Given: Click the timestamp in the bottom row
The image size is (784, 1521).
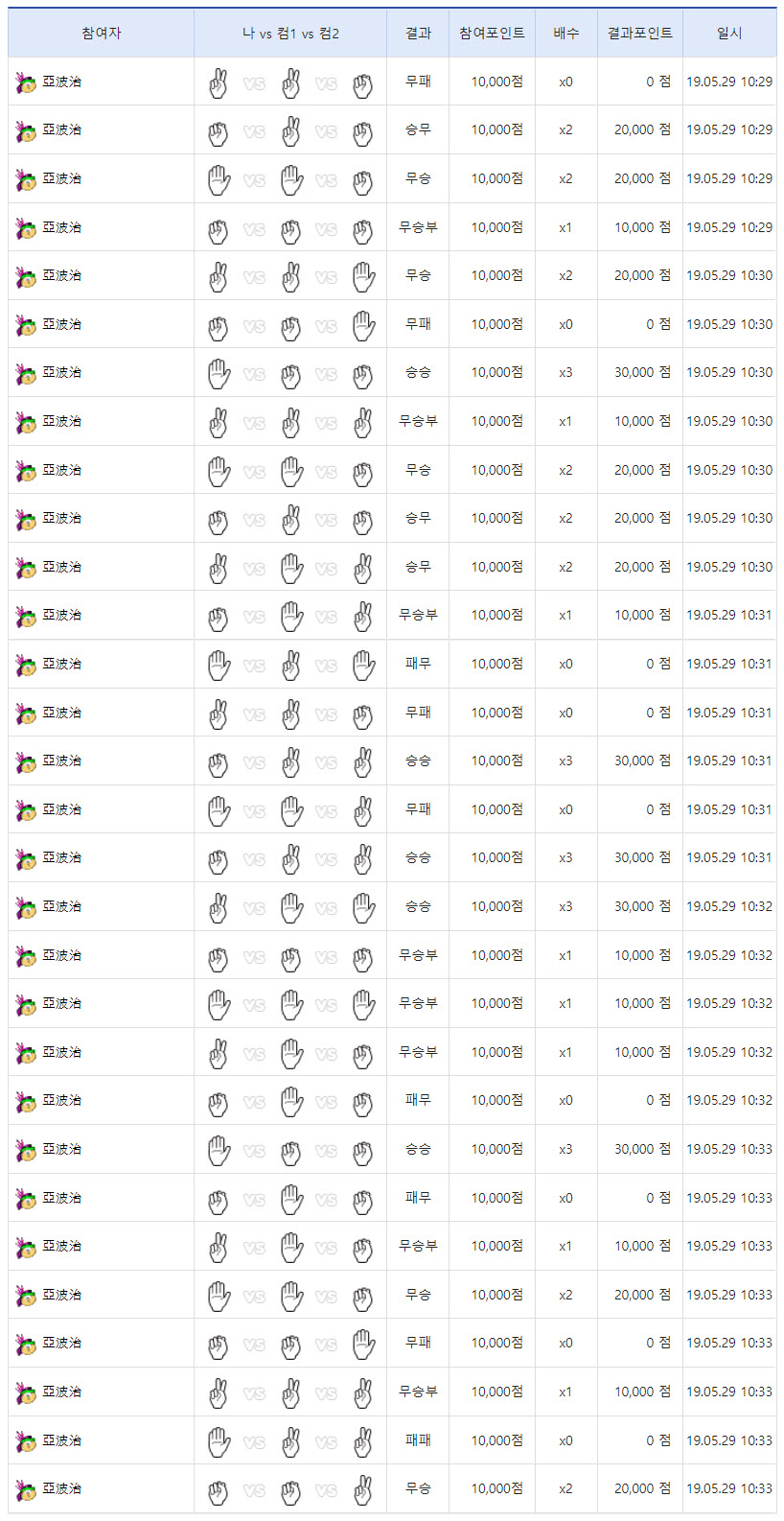Looking at the screenshot, I should coord(729,1489).
